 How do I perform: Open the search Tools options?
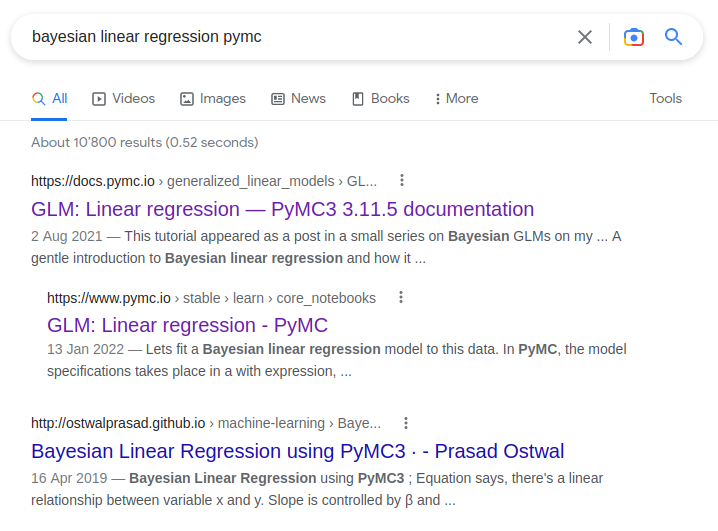pos(665,98)
